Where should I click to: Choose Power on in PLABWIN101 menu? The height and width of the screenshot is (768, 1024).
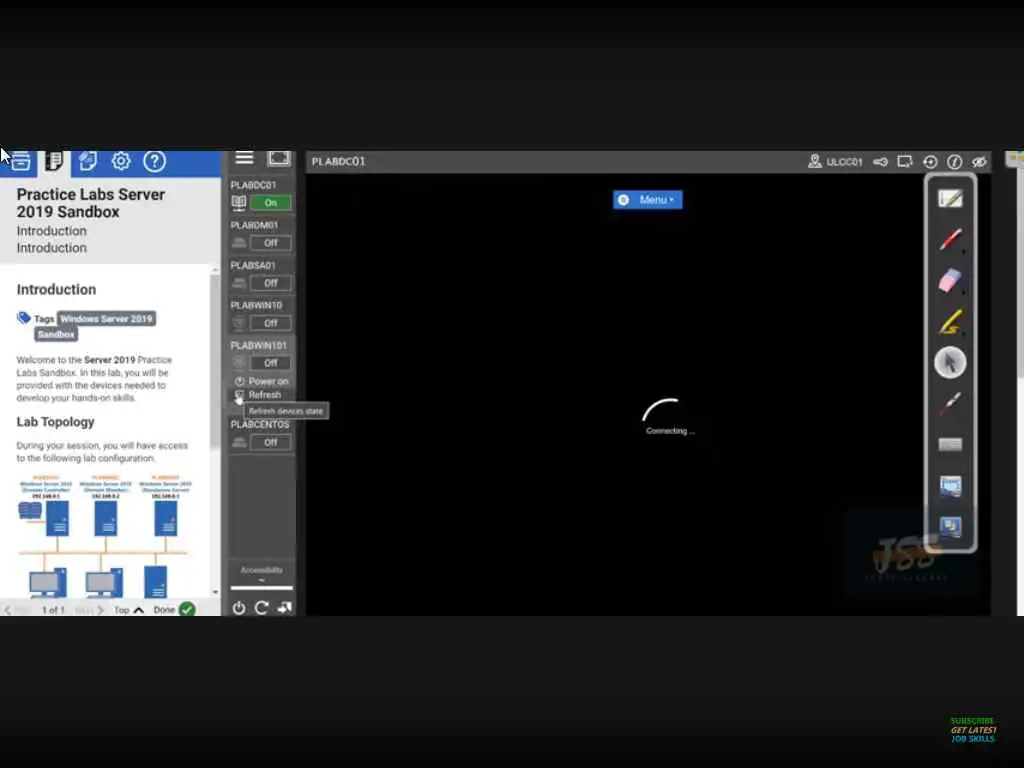pos(262,381)
